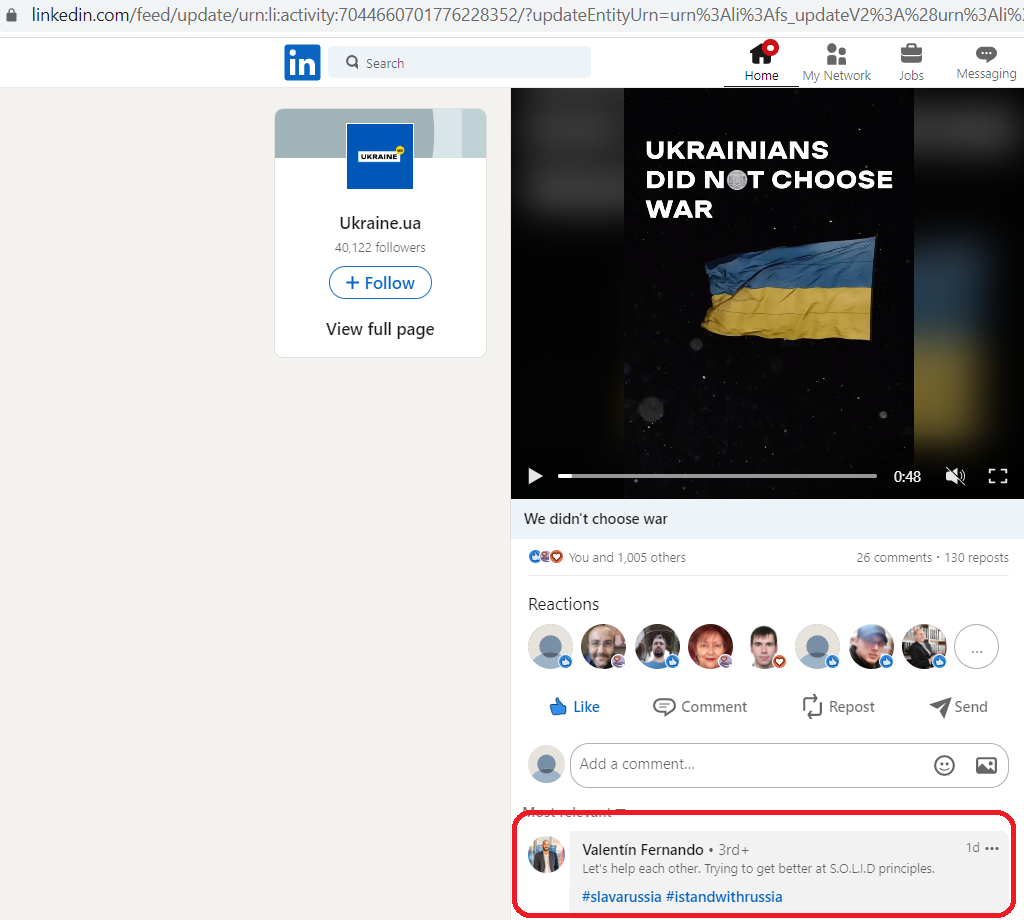
Task: Open the Ukraine.ua page name link
Action: click(x=380, y=223)
